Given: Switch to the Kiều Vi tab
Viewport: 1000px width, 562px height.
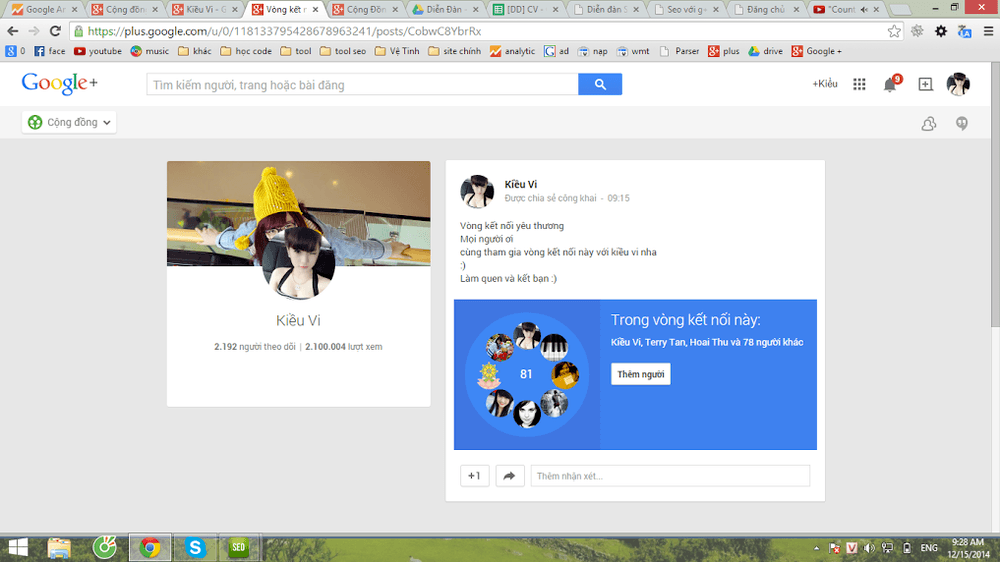Looking at the screenshot, I should tap(205, 10).
